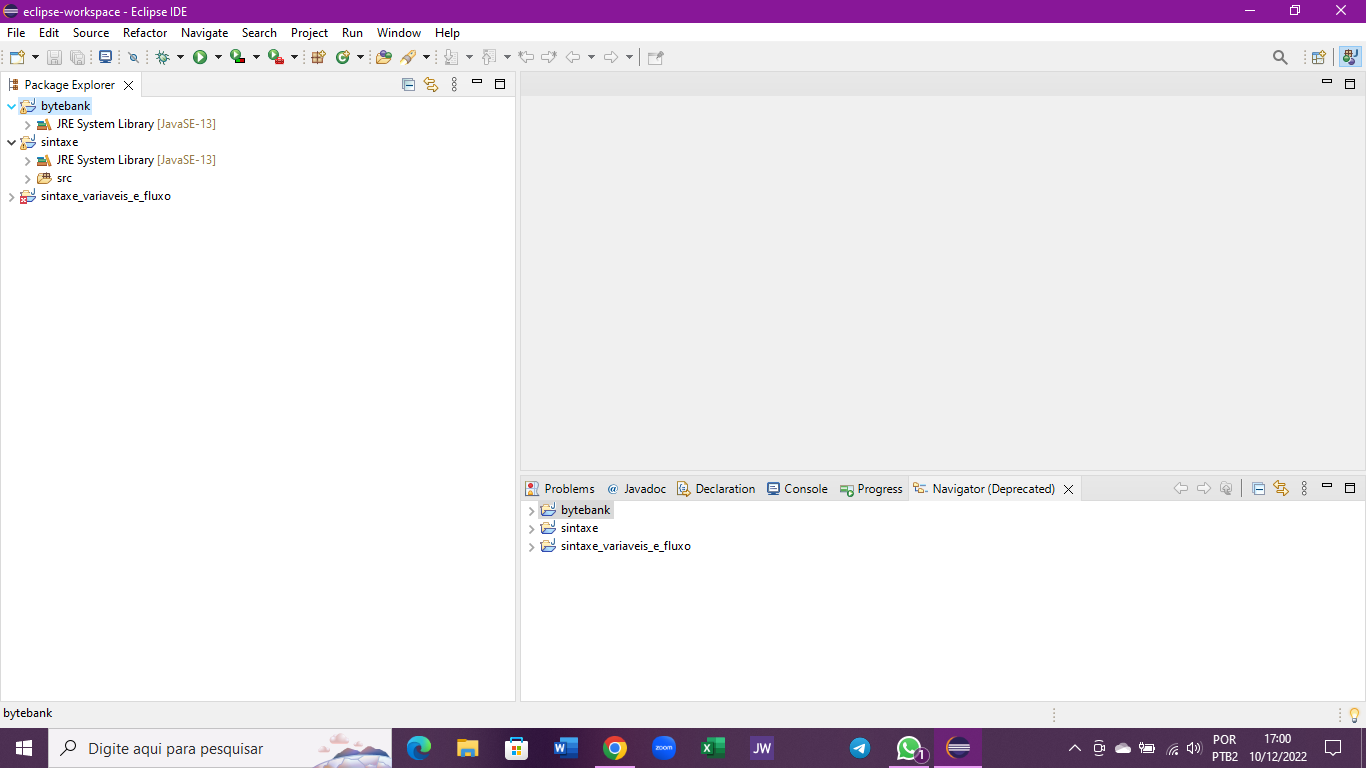Open Google Chrome from the taskbar

[x=615, y=748]
